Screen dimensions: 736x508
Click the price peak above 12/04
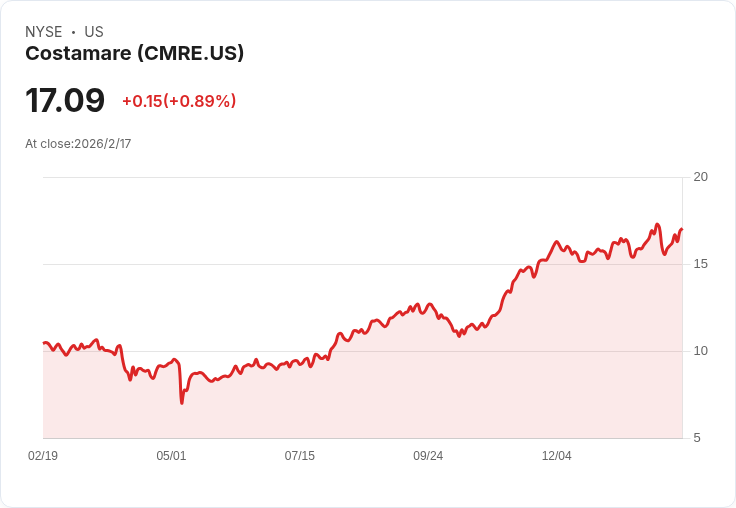click(x=557, y=242)
